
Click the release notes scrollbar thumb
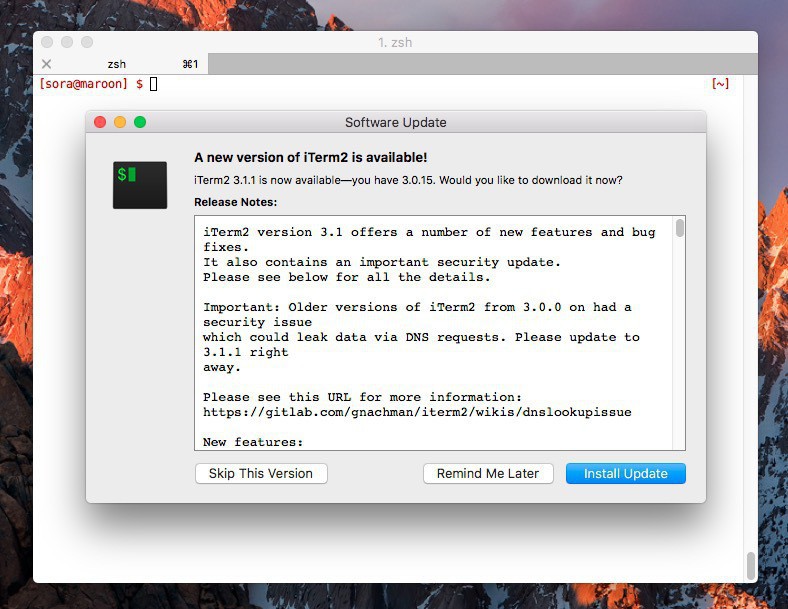pos(679,228)
